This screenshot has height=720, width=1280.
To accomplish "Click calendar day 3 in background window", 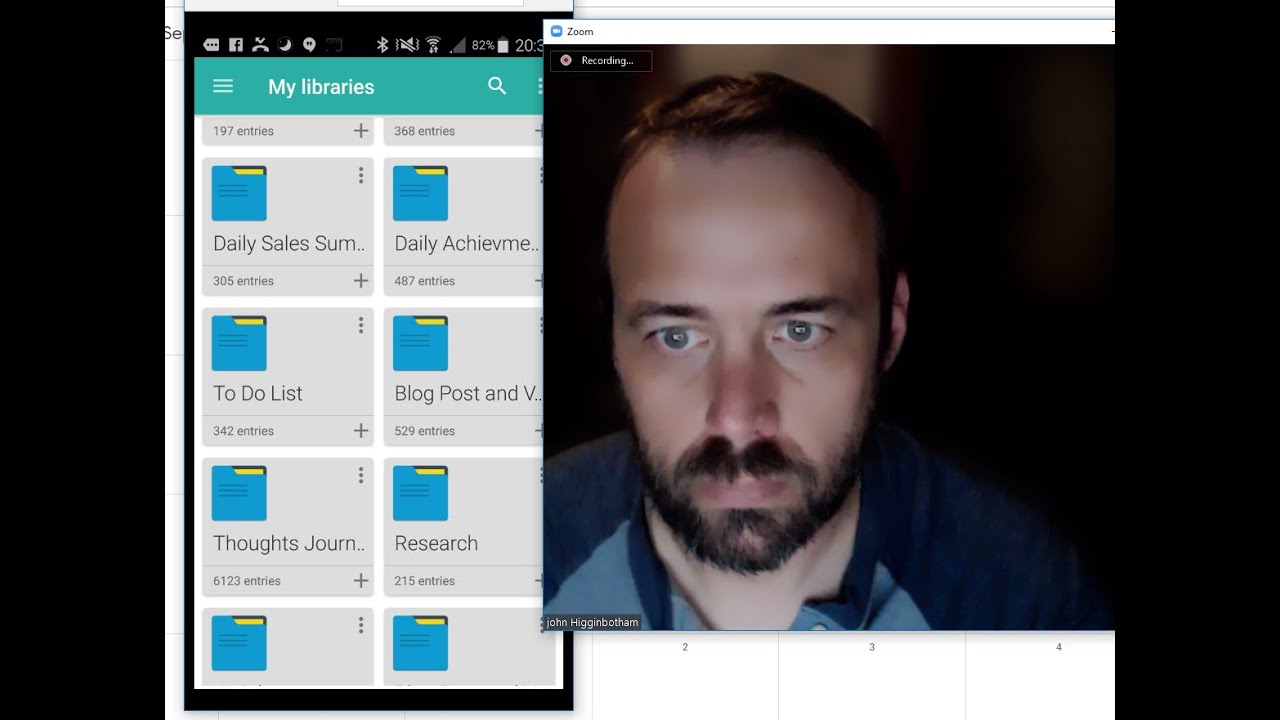I will (x=872, y=648).
